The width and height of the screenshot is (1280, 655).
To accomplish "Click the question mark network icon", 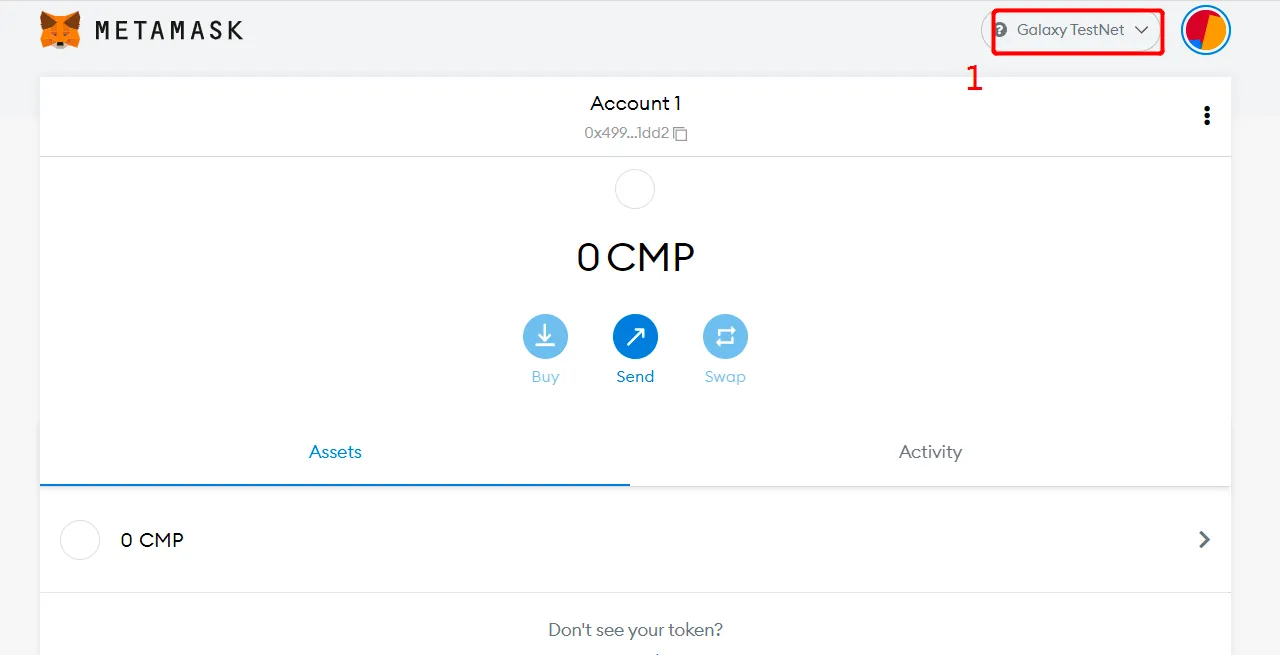I will click(x=1000, y=30).
